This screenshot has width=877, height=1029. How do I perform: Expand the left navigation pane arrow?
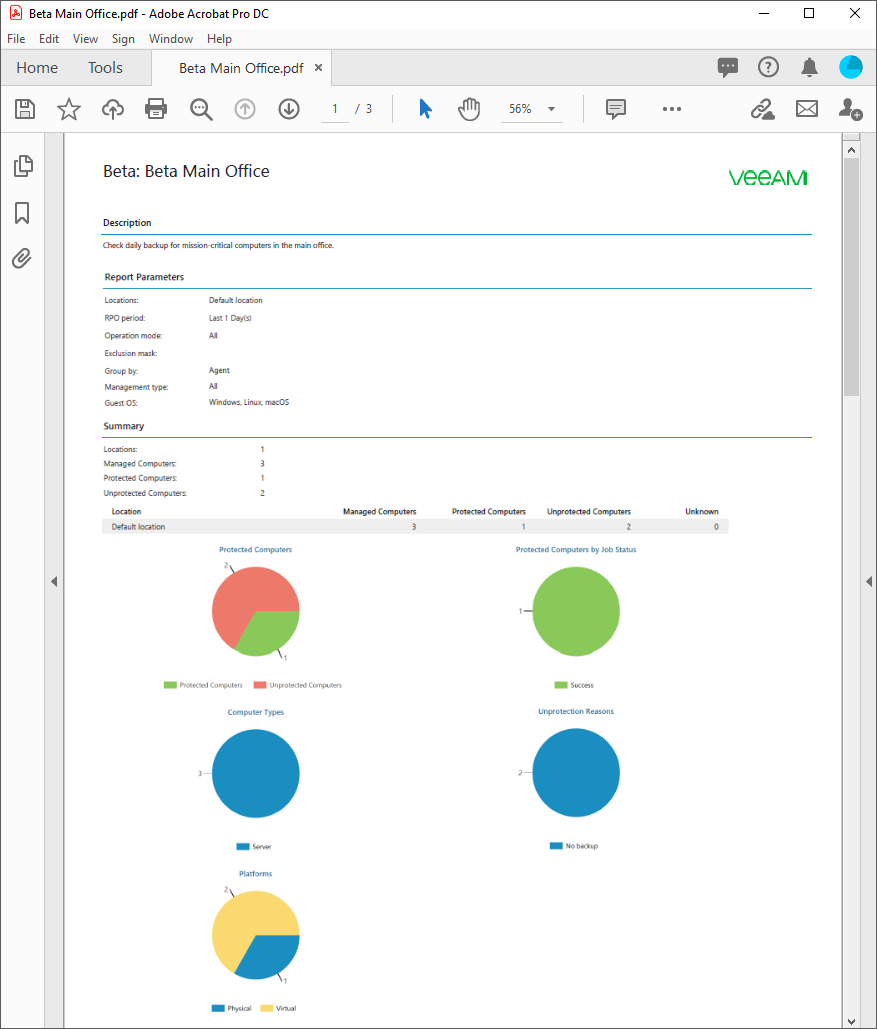[x=54, y=581]
